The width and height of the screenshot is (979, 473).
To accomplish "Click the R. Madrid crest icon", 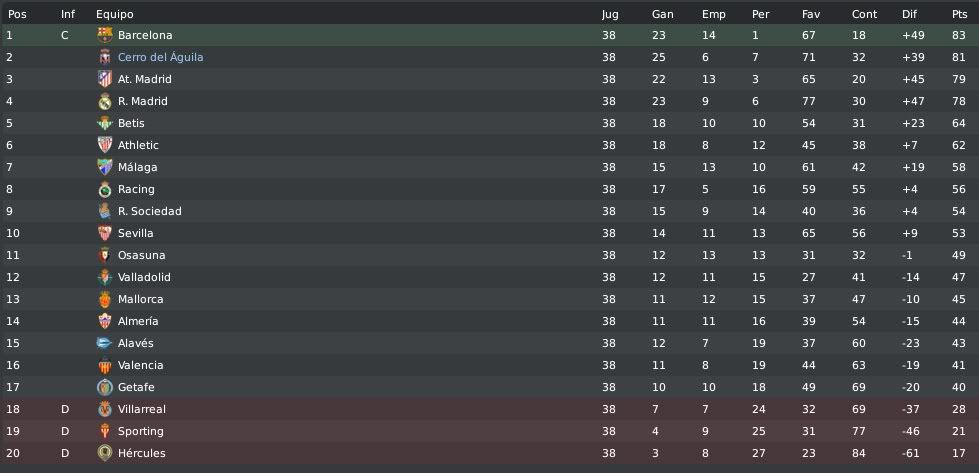I will pos(105,101).
